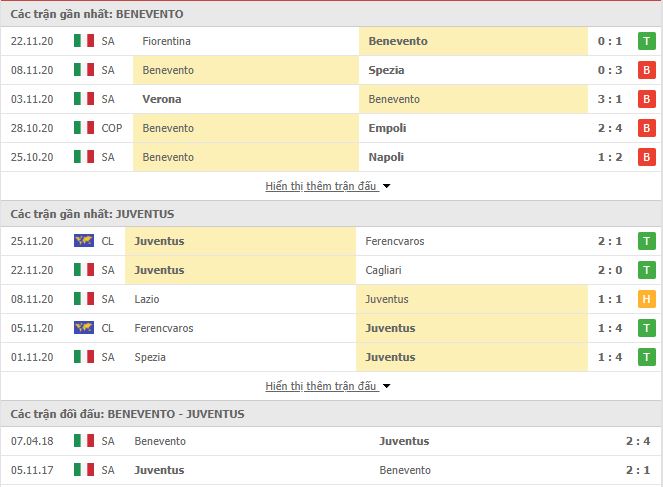Click header 'Các trận gần nhất: JUVENTUS'

[92, 214]
